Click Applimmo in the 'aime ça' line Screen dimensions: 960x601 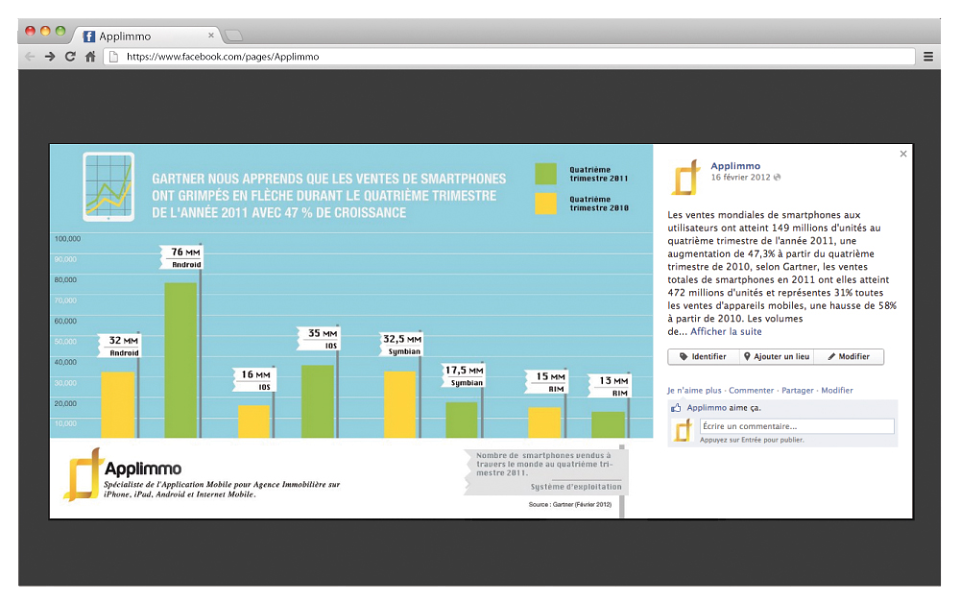tap(707, 408)
